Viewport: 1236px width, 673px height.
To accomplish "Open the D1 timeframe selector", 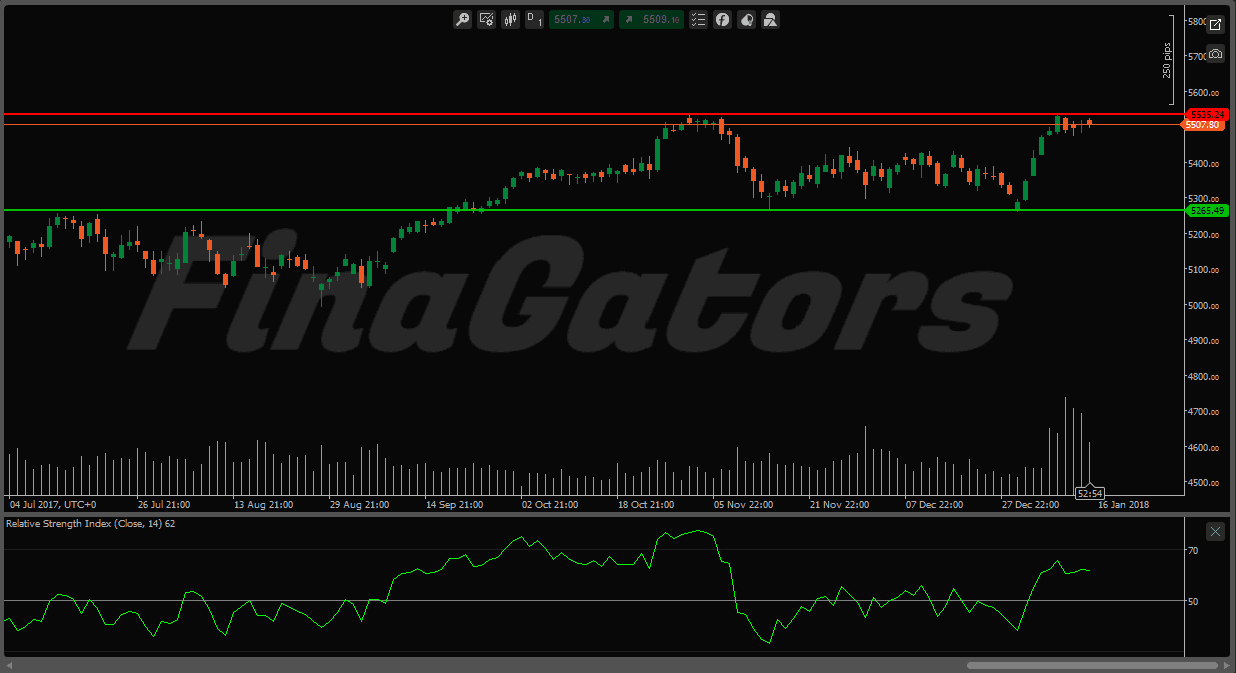I will 535,19.
